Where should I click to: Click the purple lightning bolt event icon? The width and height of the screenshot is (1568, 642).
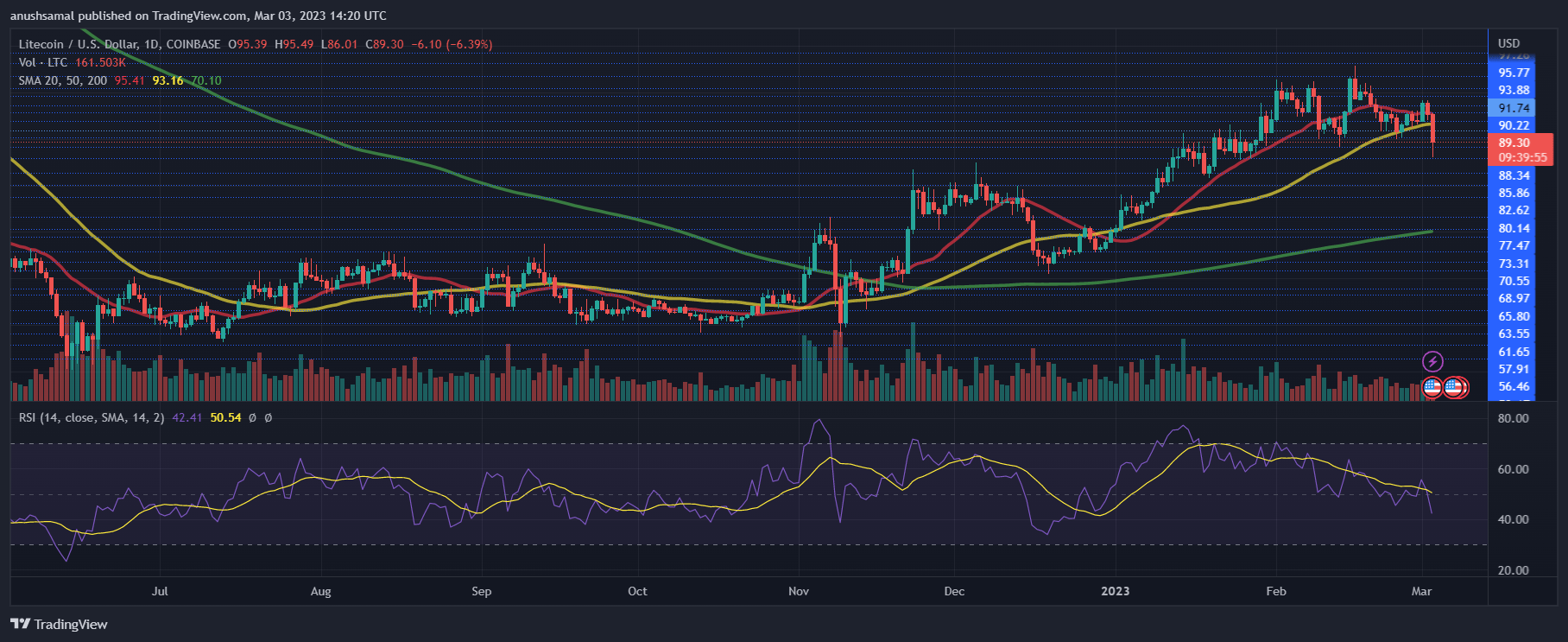[1432, 361]
